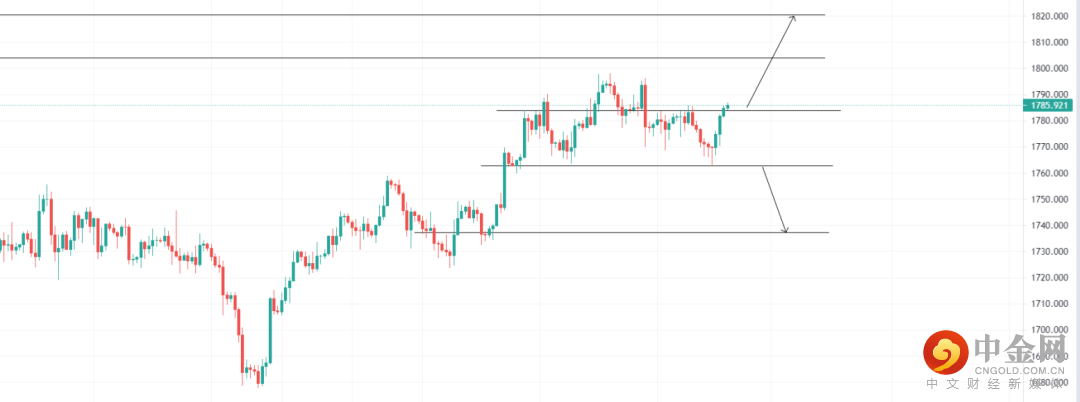Select the 1810.000 price axis label
Image resolution: width=1080 pixels, height=402 pixels.
1050,43
